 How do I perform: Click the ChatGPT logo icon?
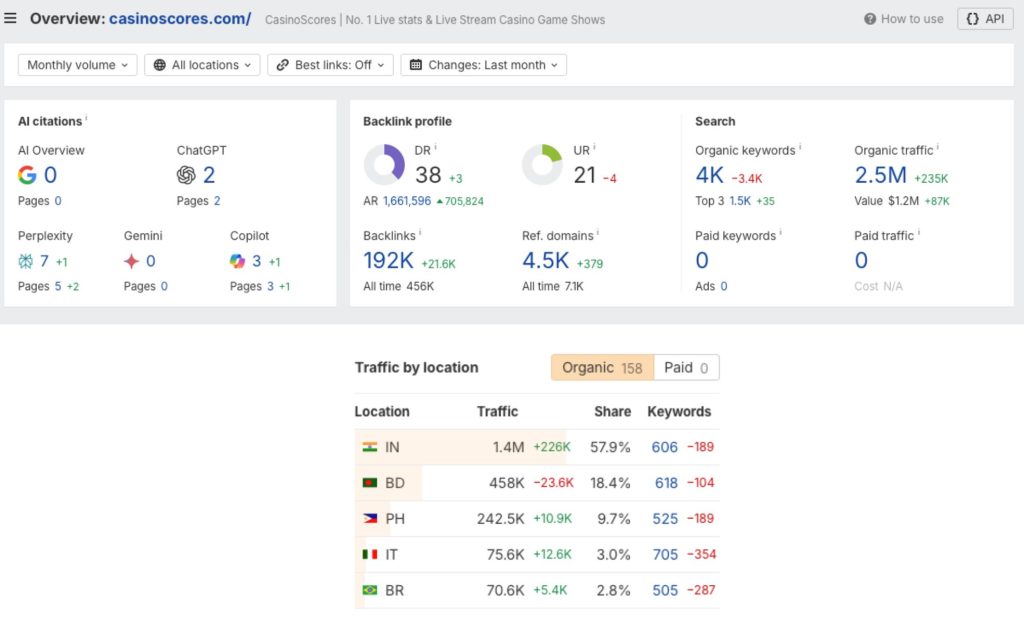pos(186,176)
